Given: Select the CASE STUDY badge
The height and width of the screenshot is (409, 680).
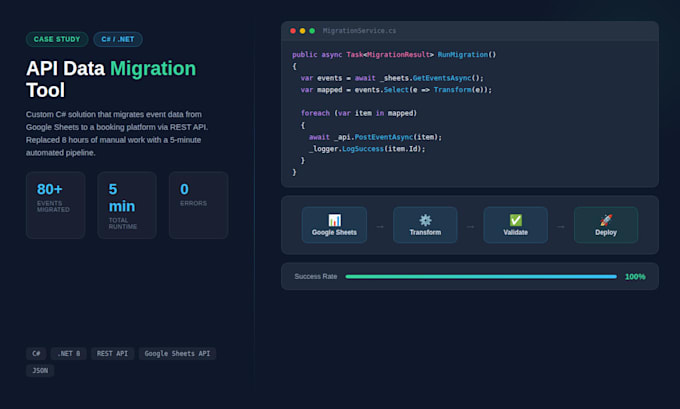Looking at the screenshot, I should pyautogui.click(x=57, y=39).
